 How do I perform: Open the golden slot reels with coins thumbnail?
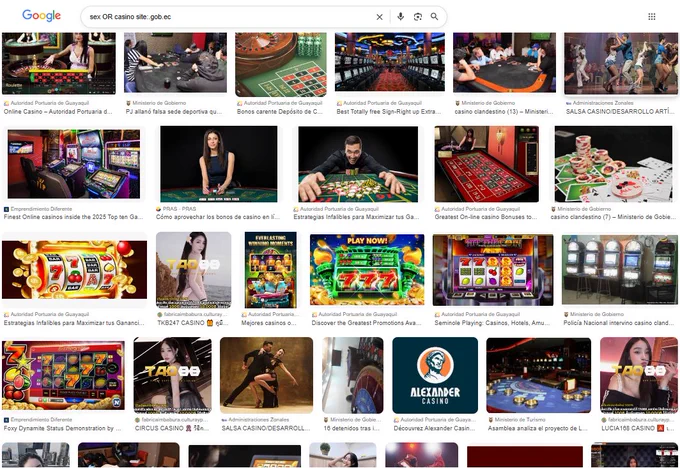pyautogui.click(x=75, y=269)
